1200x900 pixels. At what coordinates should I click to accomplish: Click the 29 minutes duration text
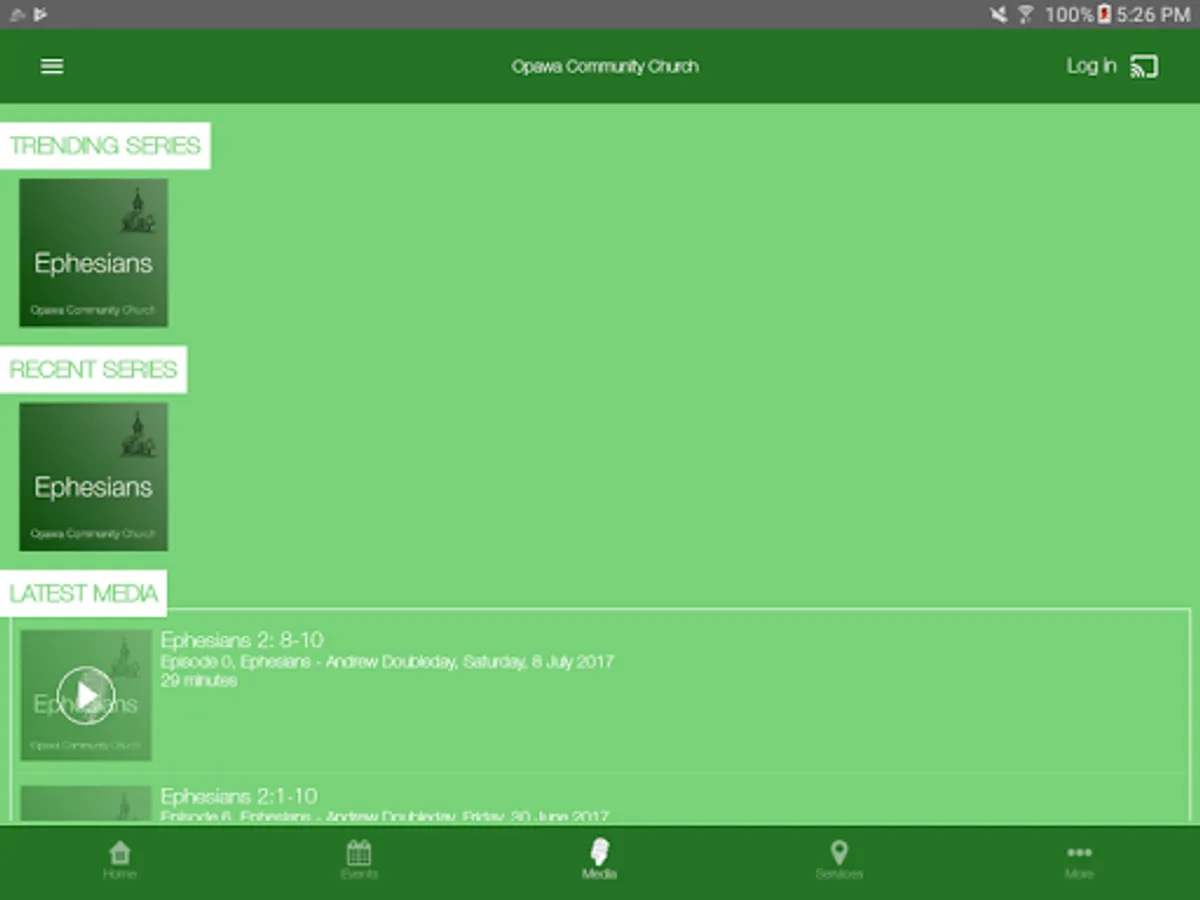[x=199, y=681]
